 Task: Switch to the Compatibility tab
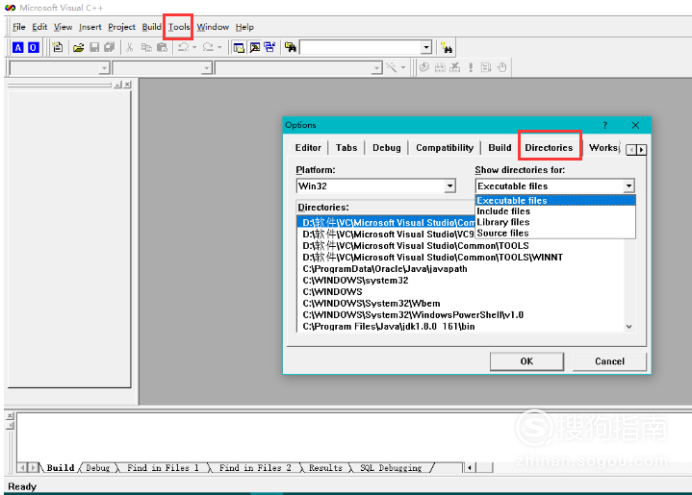pos(444,148)
